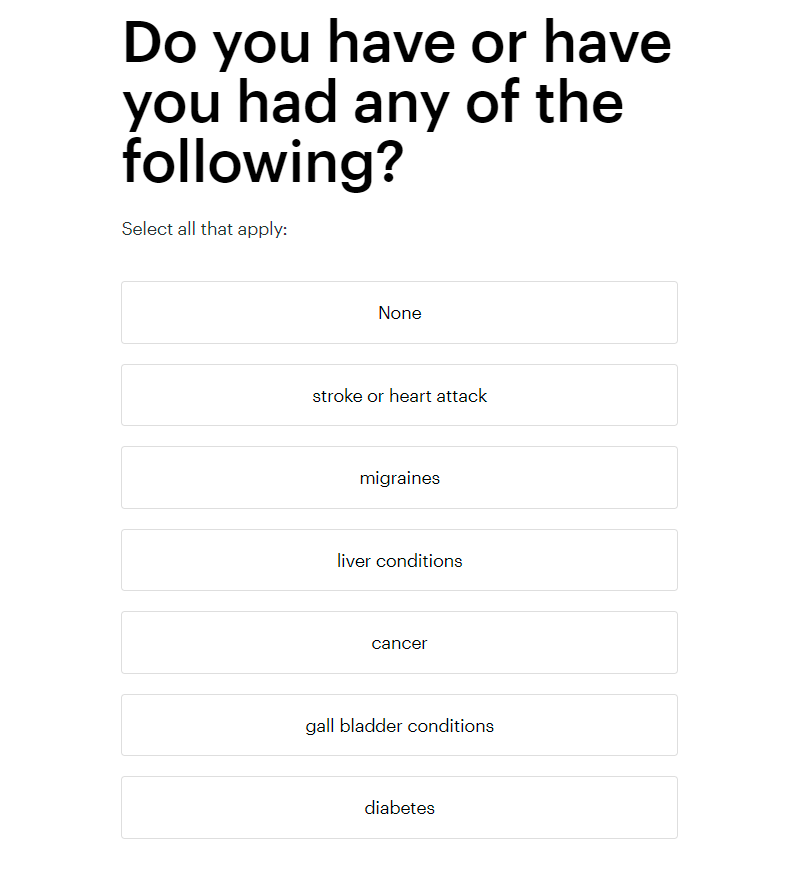Image resolution: width=800 pixels, height=870 pixels.
Task: Toggle the cancer condition choice
Action: (399, 643)
